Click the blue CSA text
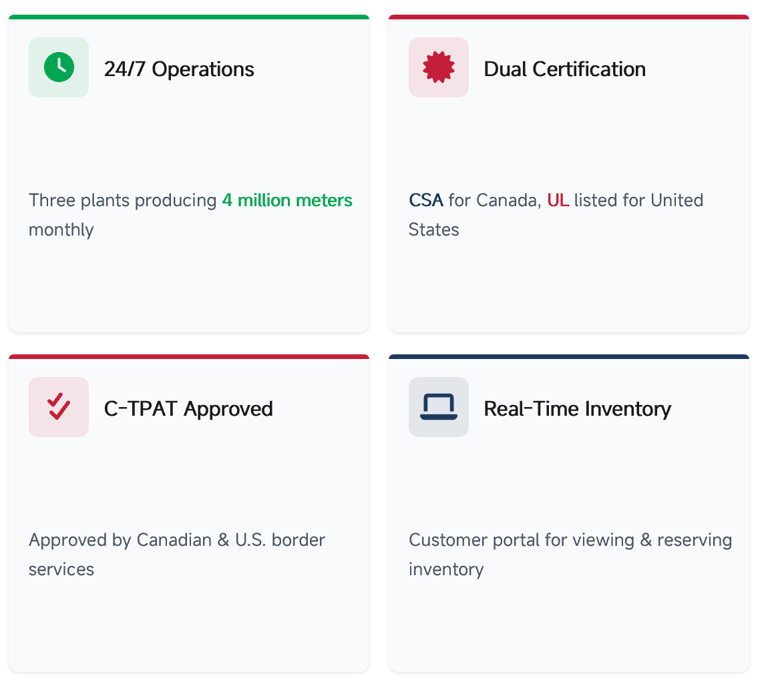This screenshot has width=768, height=691. coord(426,200)
